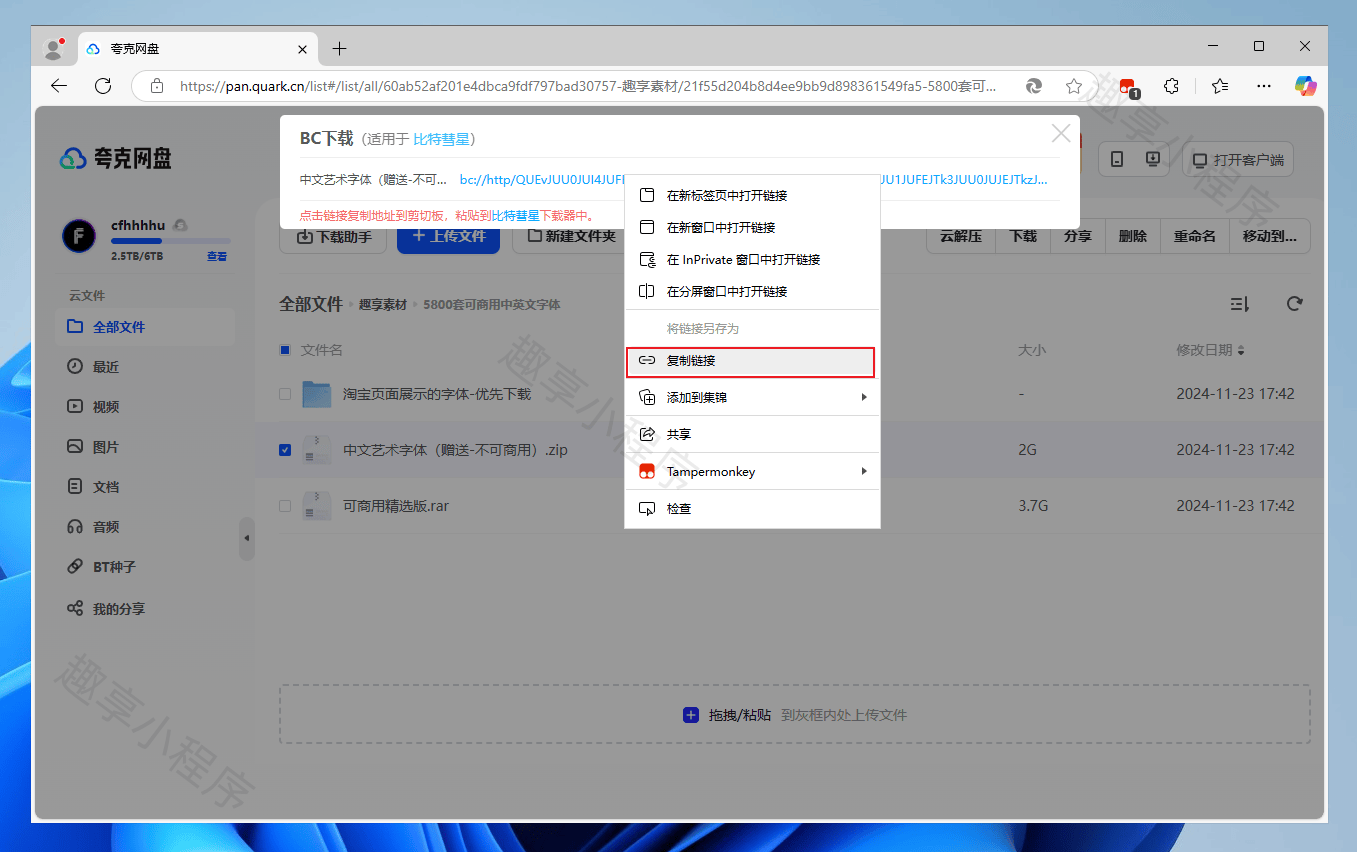Uncheck the 中文艺术字体 zip file checkbox
This screenshot has height=852, width=1357.
[285, 450]
